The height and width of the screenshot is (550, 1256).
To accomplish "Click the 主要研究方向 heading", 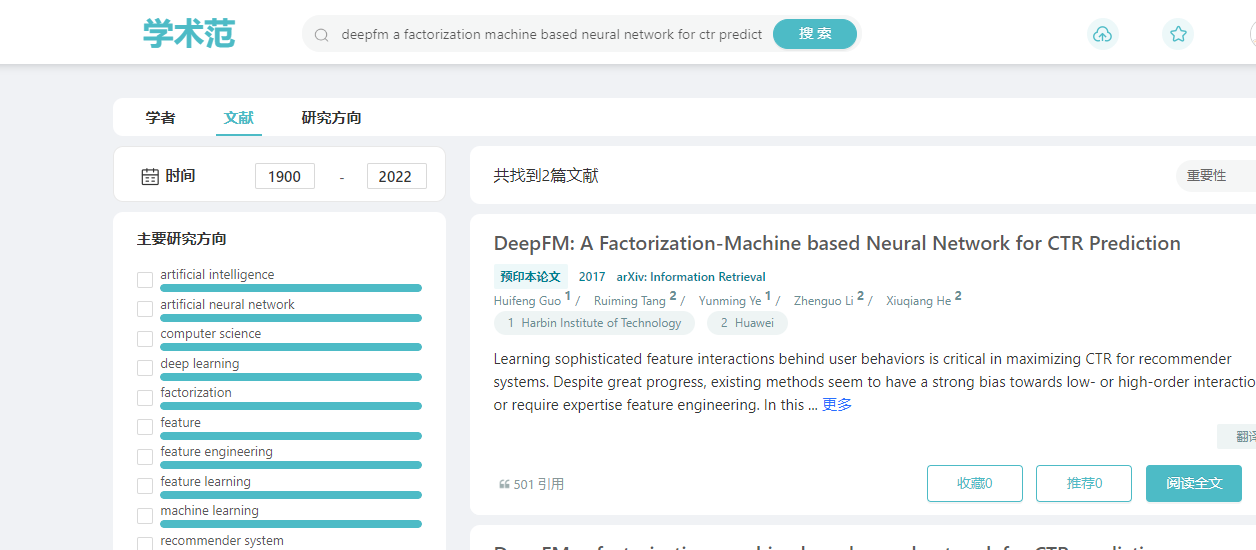I will coord(182,239).
